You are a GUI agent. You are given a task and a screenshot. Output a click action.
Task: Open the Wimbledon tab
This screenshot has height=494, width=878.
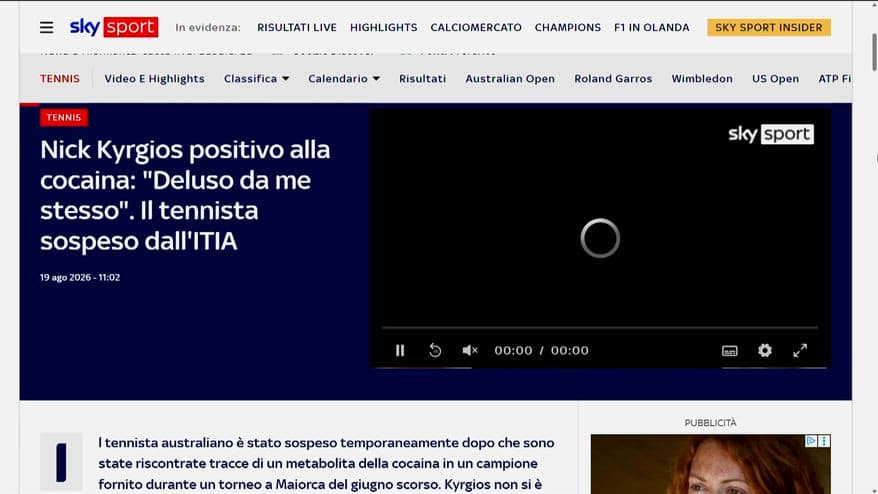[x=702, y=79]
